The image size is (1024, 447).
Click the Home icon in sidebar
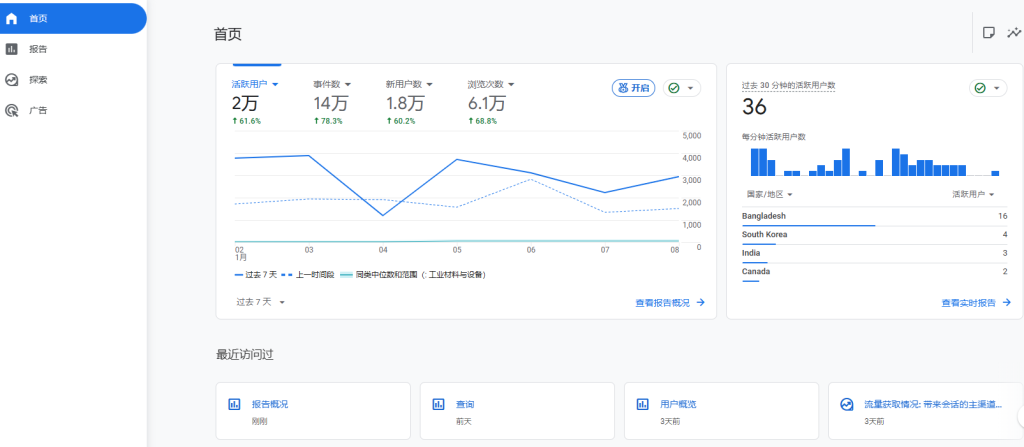[12, 18]
